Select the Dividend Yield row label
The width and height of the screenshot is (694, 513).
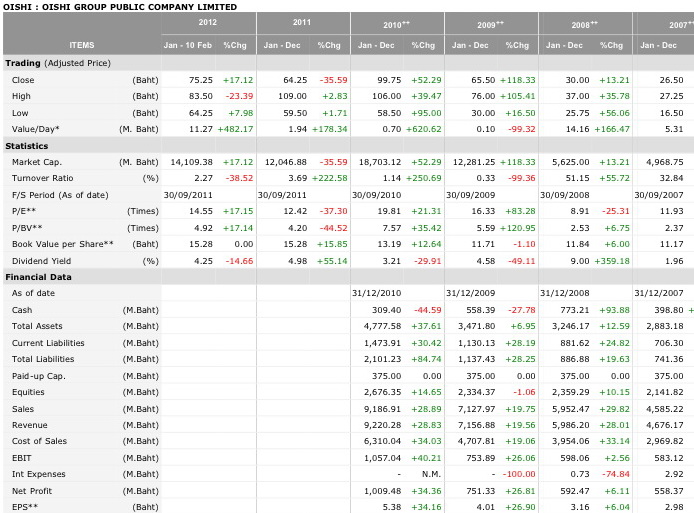[42, 261]
